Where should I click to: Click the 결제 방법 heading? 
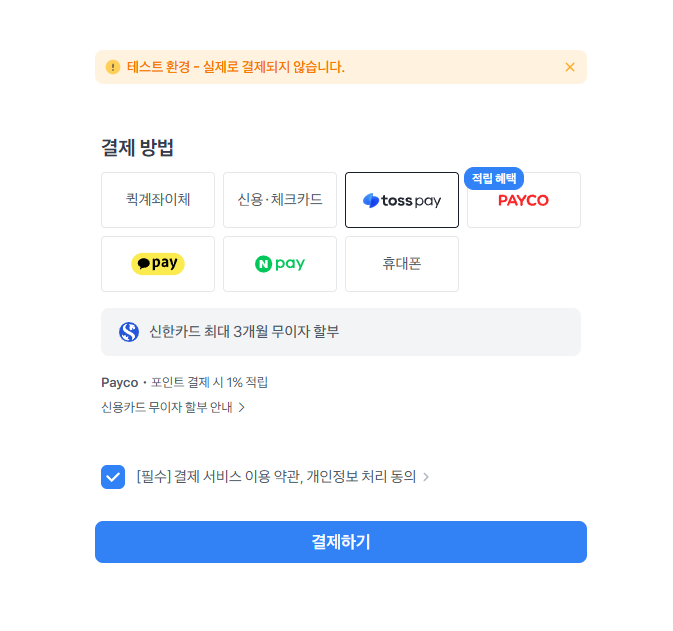click(x=137, y=148)
